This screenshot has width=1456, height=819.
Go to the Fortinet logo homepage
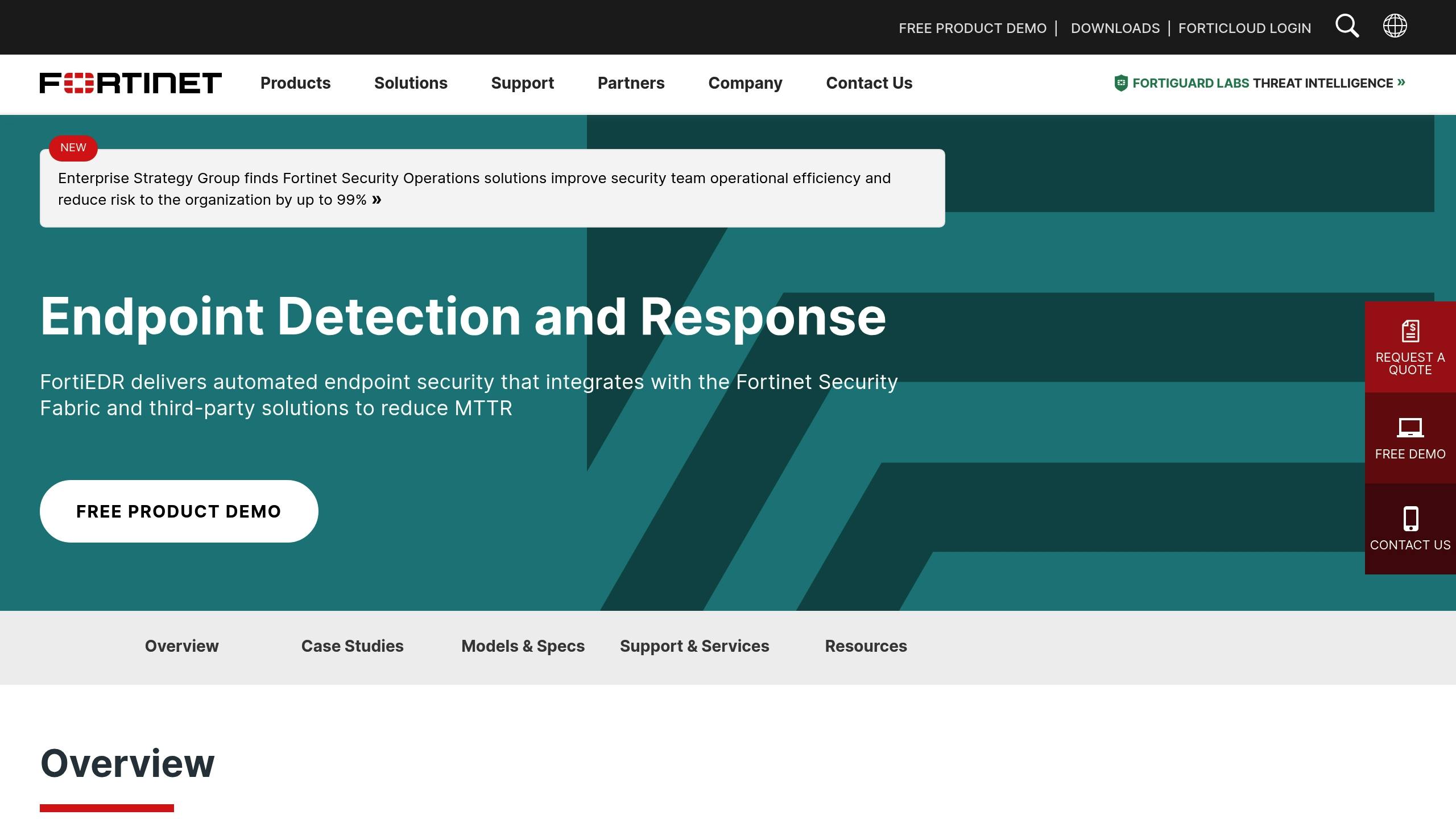(x=130, y=83)
